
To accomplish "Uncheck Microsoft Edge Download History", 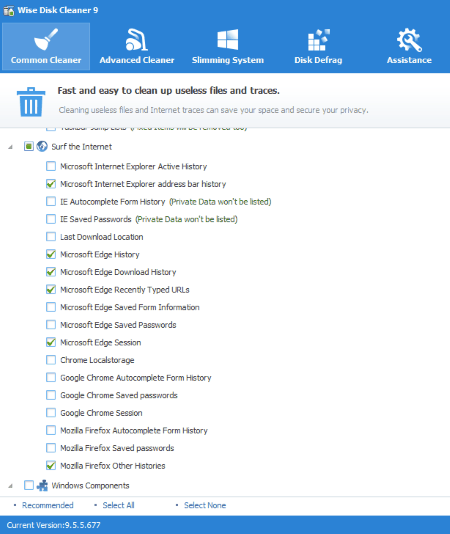I will 51,272.
